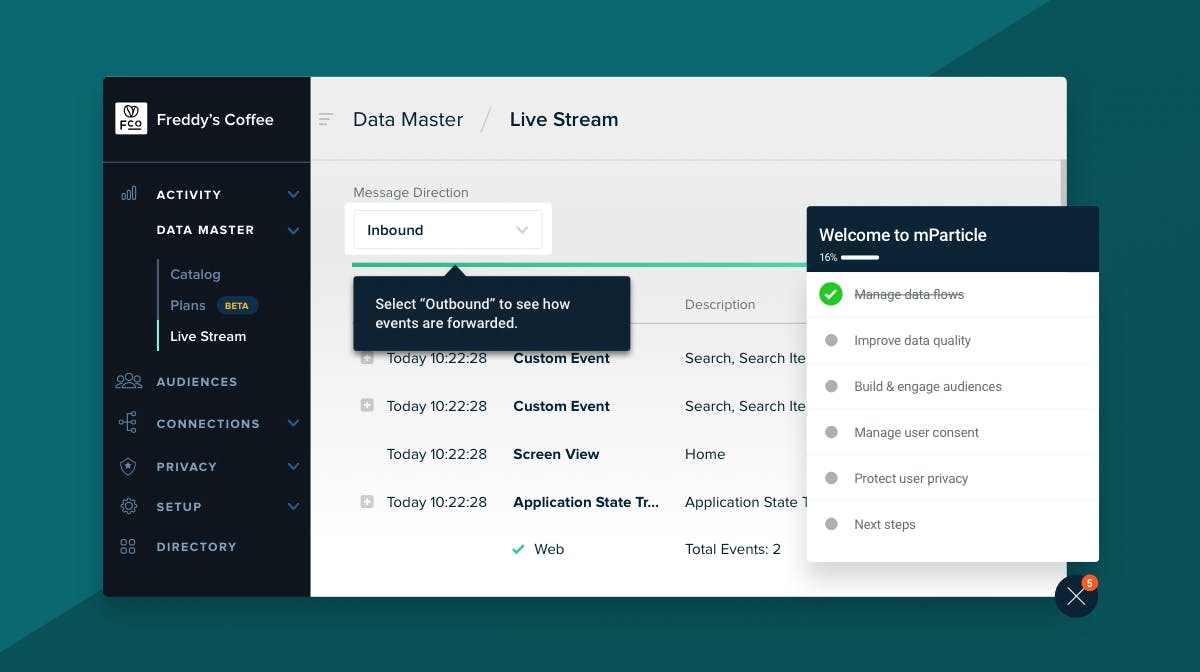Select the circle beside Next steps
The height and width of the screenshot is (672, 1200).
click(x=831, y=524)
